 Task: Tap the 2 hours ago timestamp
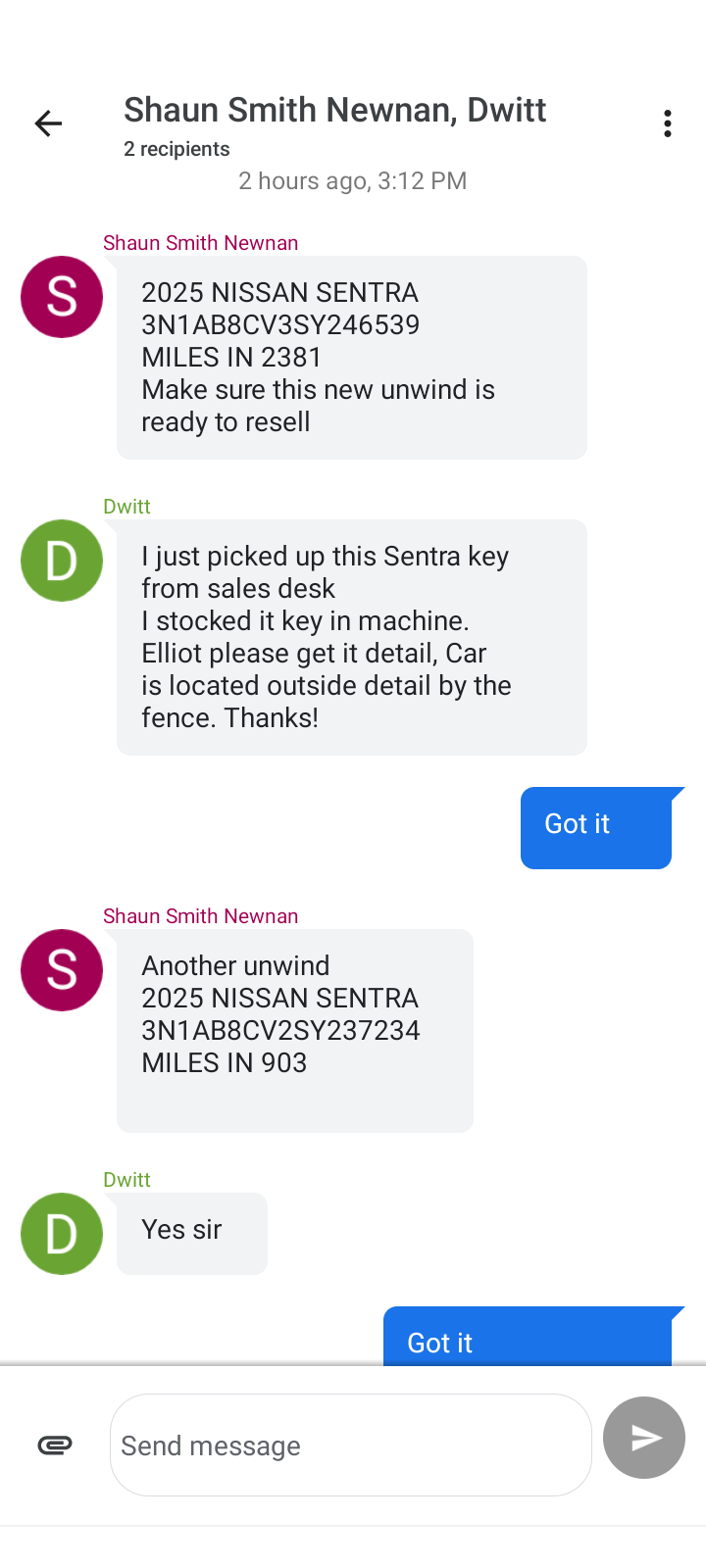point(352,180)
